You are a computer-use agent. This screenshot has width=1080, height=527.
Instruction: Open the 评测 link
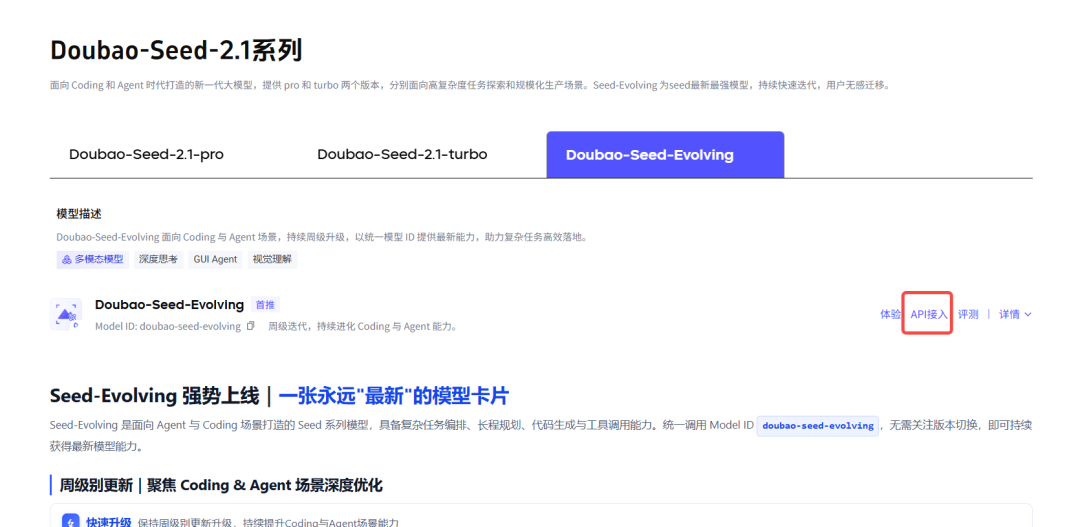pyautogui.click(x=968, y=314)
